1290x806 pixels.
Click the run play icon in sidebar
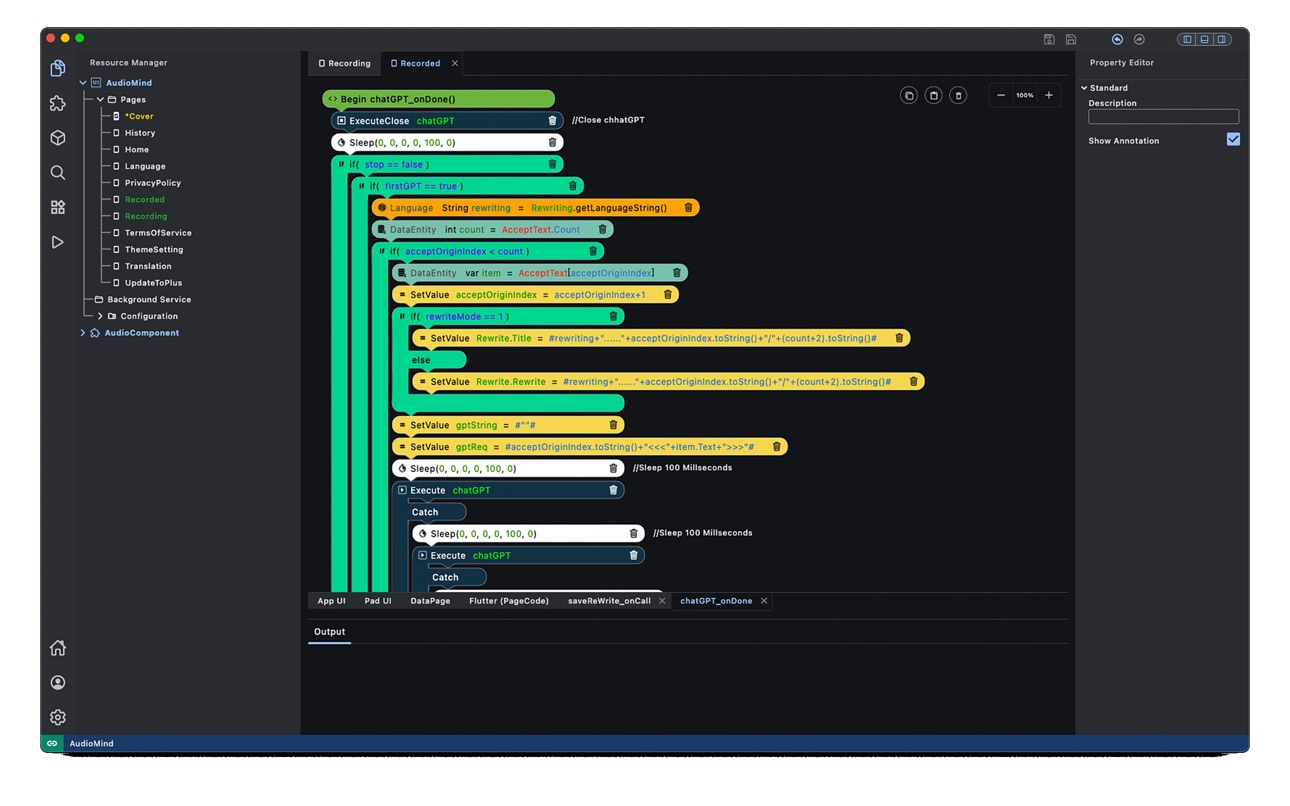tap(58, 242)
